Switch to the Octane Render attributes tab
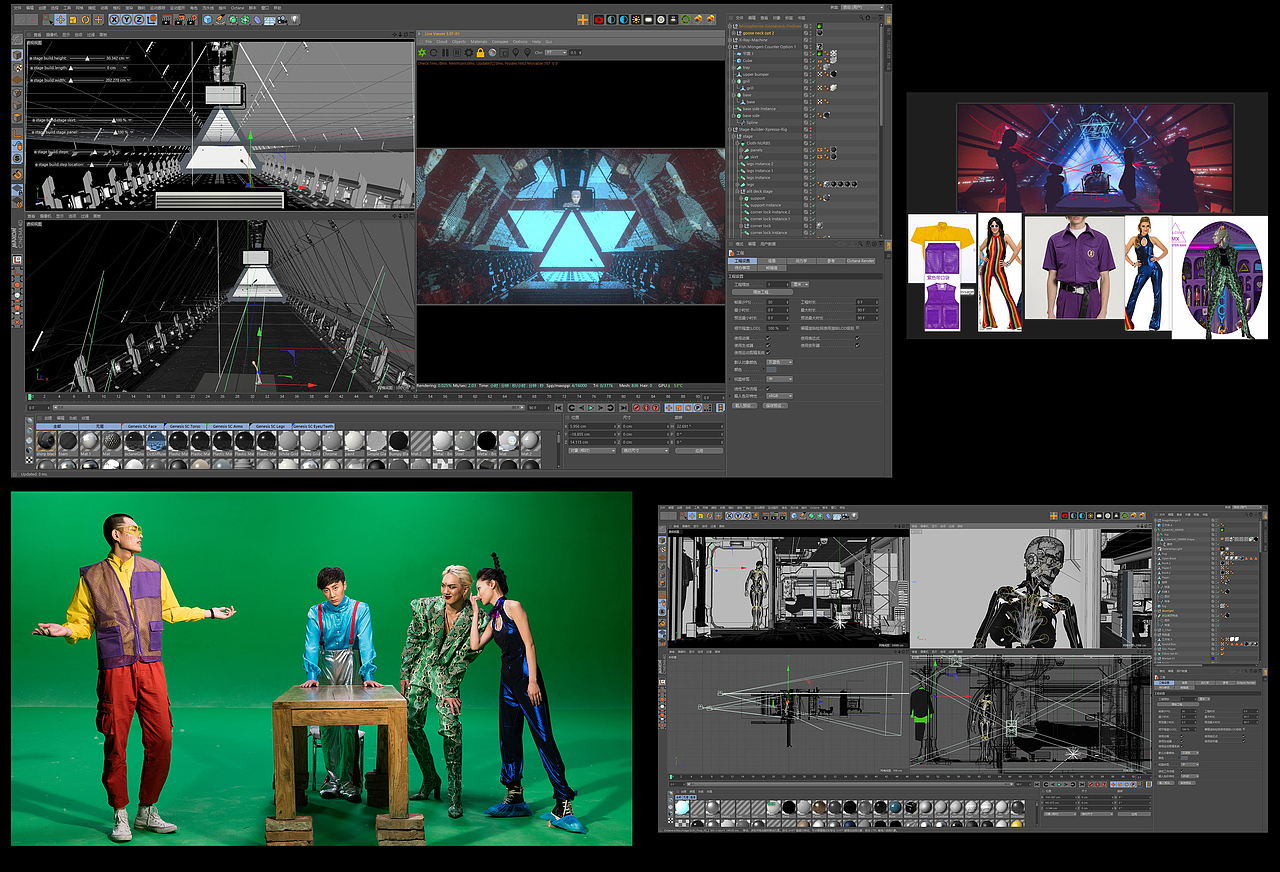The width and height of the screenshot is (1280, 872). click(x=860, y=261)
